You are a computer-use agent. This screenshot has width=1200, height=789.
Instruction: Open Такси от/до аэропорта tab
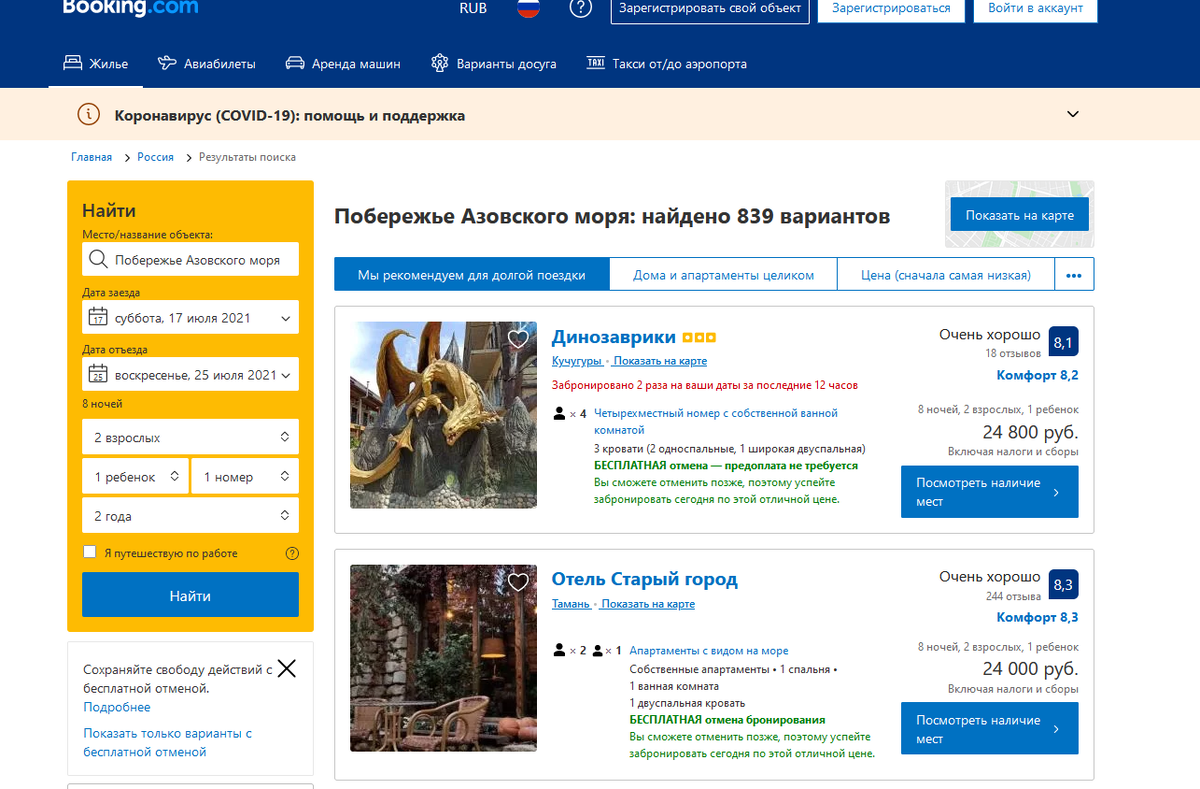click(x=666, y=64)
